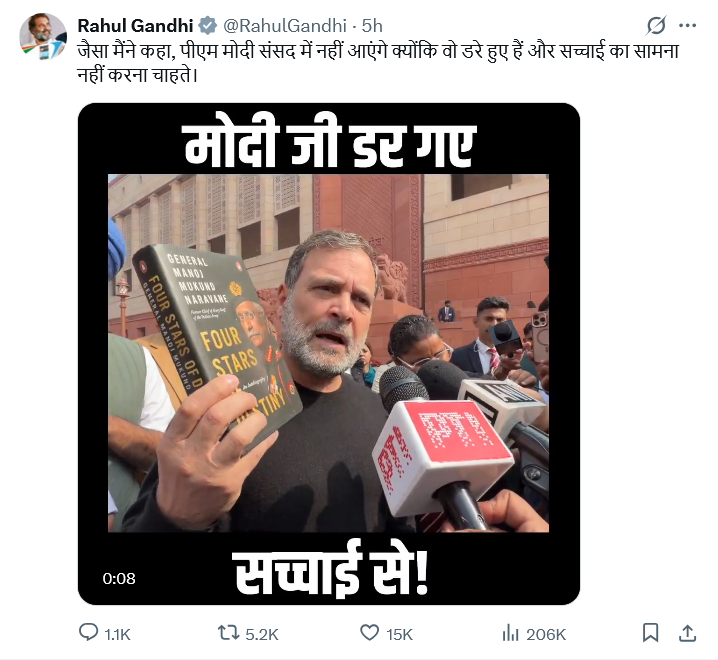This screenshot has width=718, height=660.
Task: Click the Grok explain post icon
Action: [x=656, y=26]
